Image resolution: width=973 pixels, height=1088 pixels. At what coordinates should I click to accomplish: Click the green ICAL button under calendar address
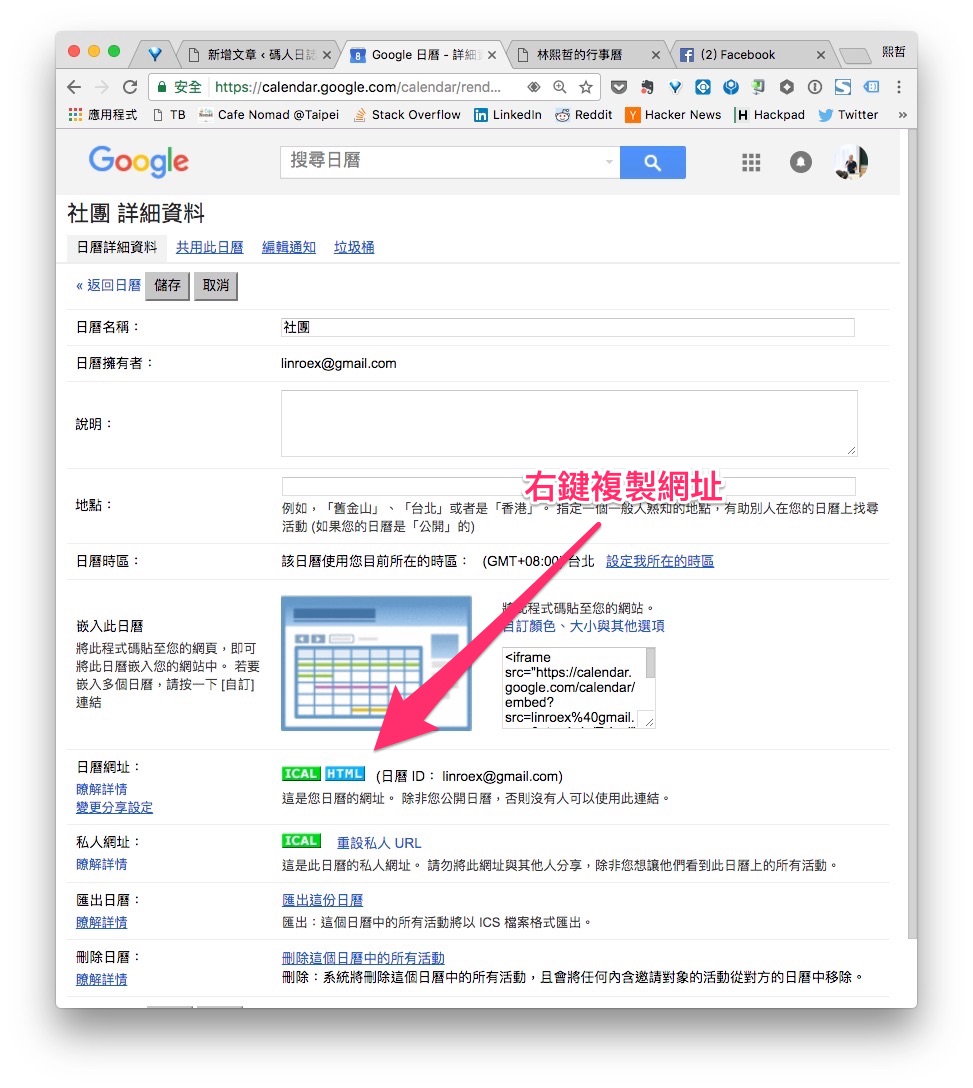click(301, 774)
